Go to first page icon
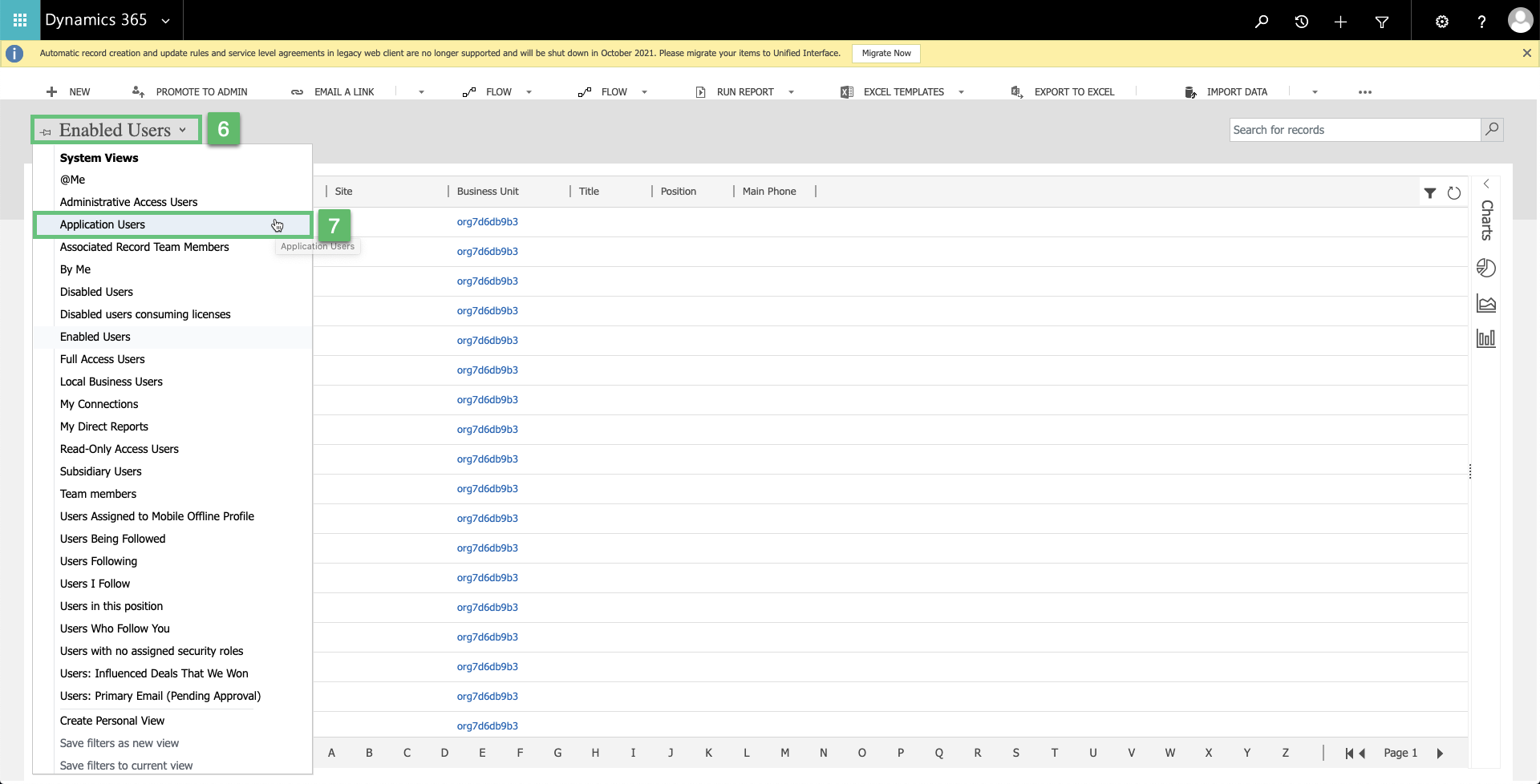Screen dimensions: 1540x784 (1349, 753)
